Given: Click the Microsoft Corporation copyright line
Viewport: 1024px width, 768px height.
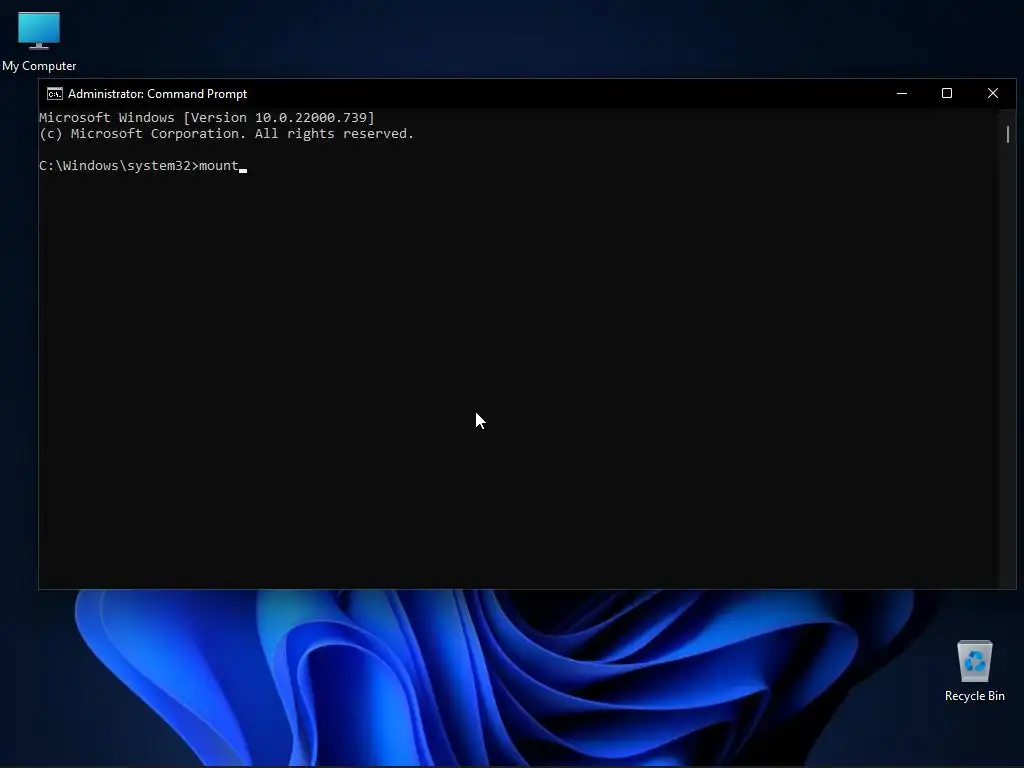Looking at the screenshot, I should click(227, 134).
